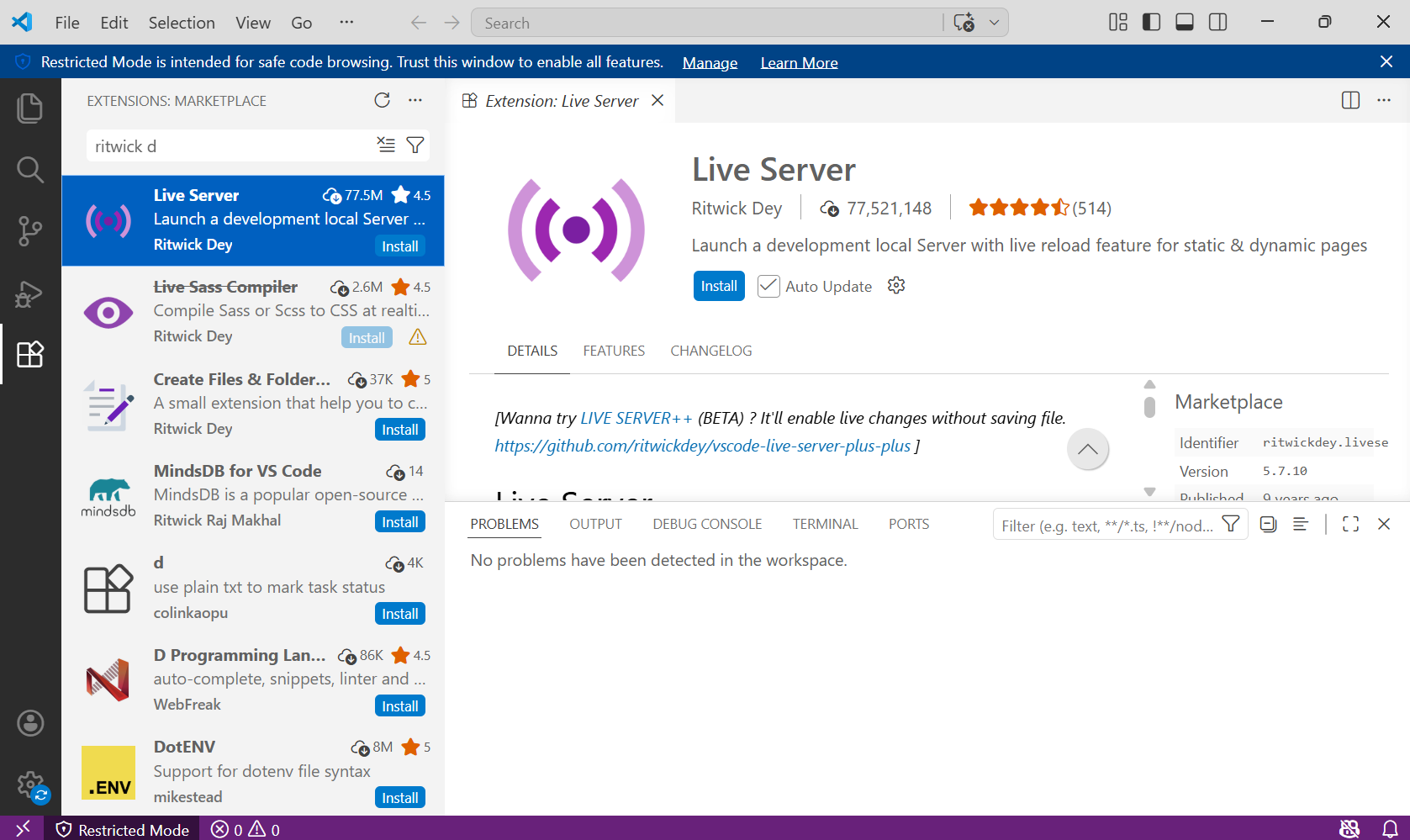The height and width of the screenshot is (840, 1410).
Task: Install Create Files & Folders extension
Action: click(x=400, y=430)
